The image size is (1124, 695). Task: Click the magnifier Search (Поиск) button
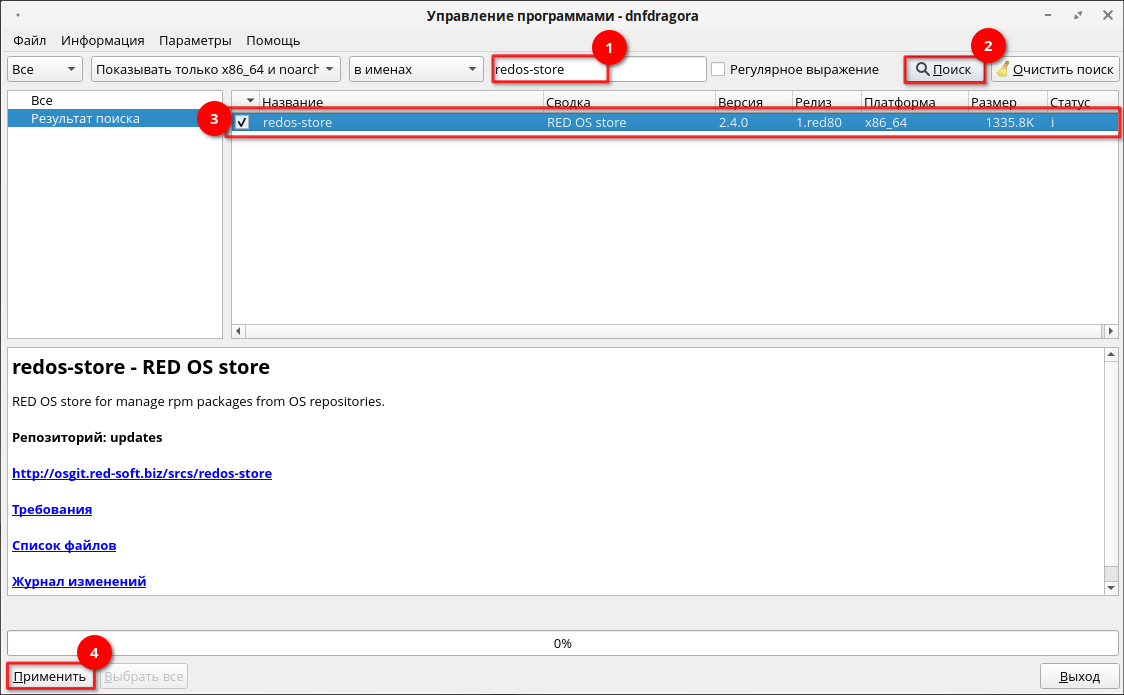(x=943, y=69)
